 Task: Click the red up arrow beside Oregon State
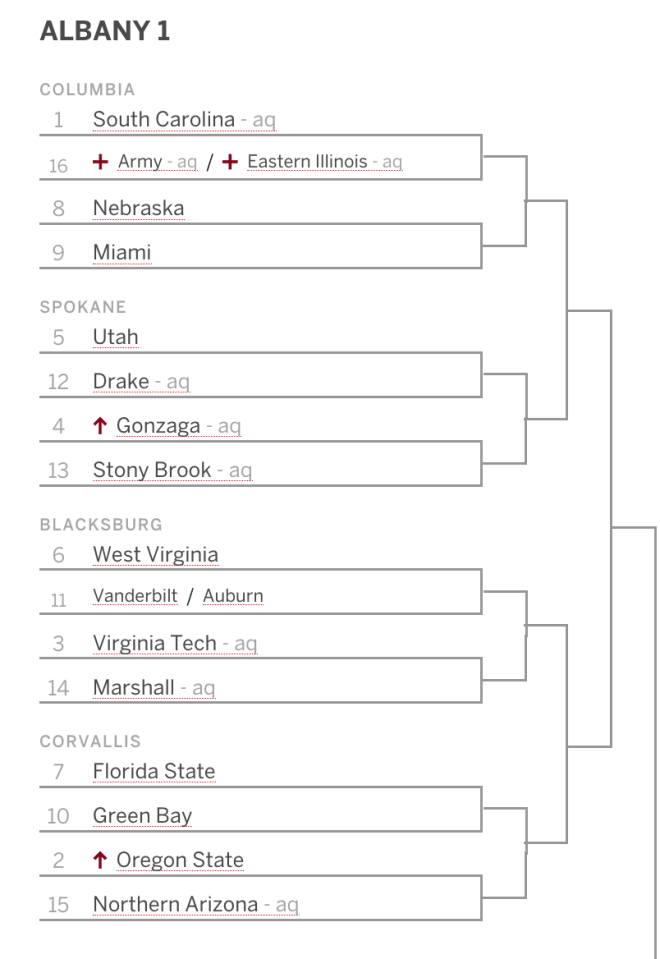100,859
